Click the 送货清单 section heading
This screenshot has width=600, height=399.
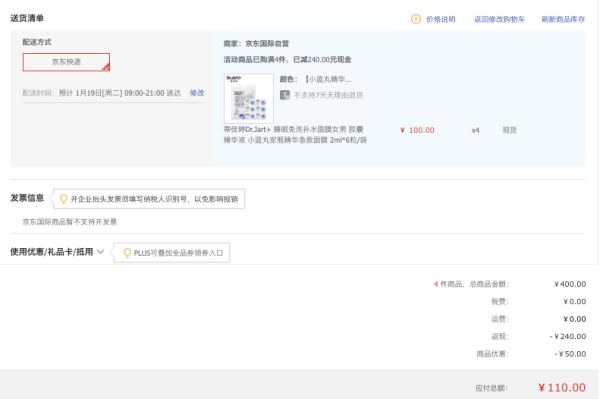click(27, 18)
